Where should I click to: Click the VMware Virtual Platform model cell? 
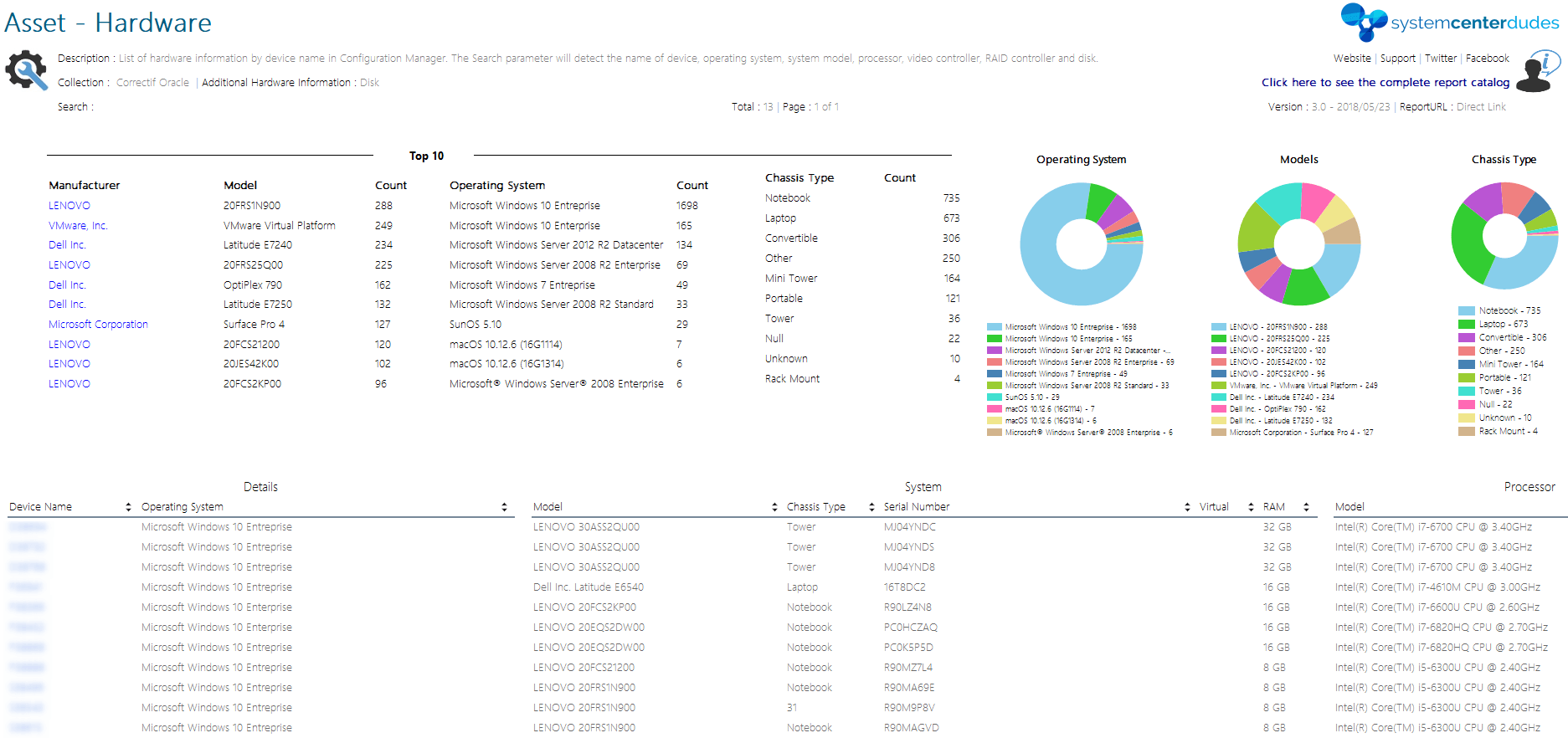279,226
